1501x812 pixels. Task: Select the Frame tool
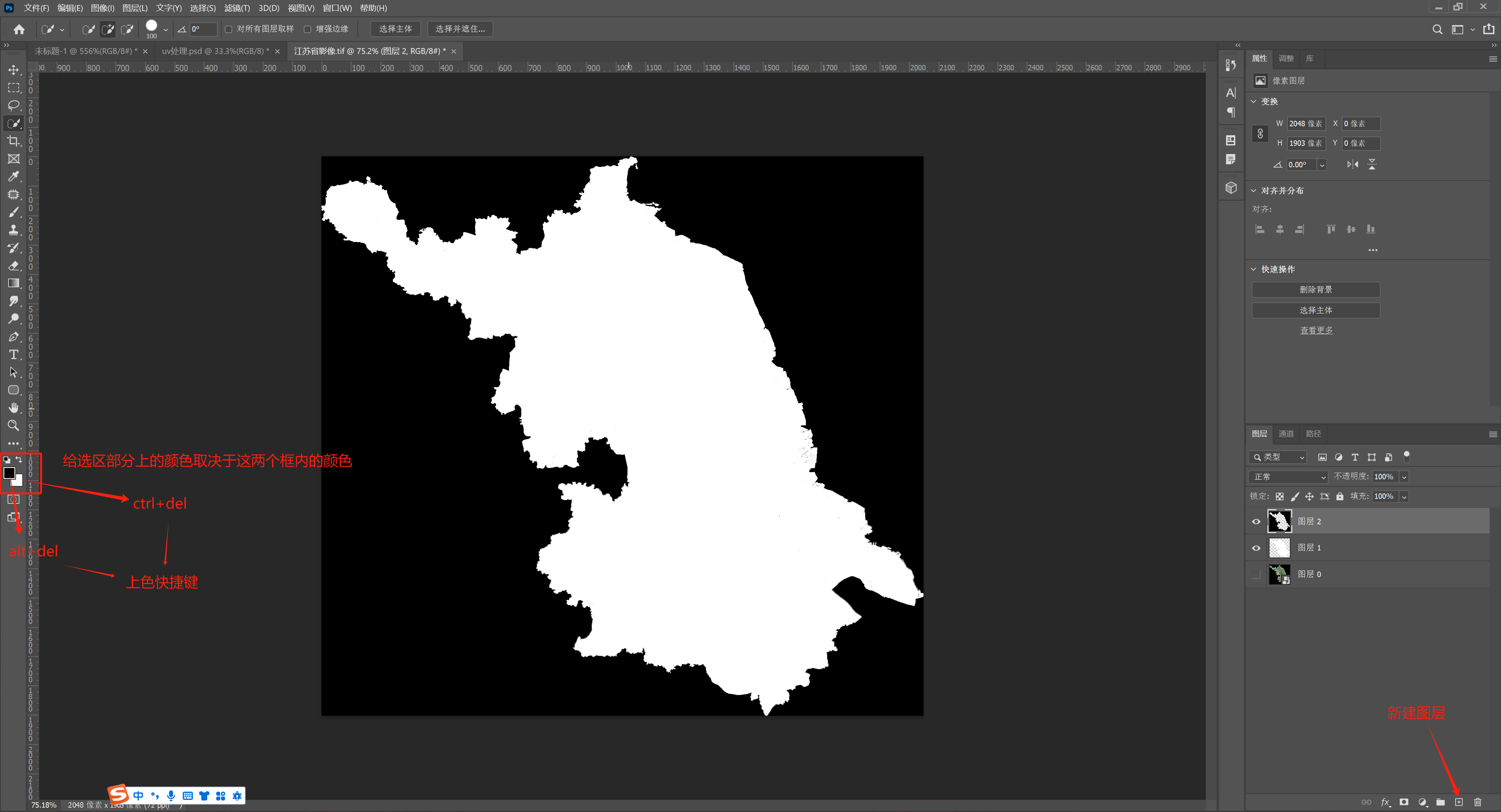click(13, 159)
